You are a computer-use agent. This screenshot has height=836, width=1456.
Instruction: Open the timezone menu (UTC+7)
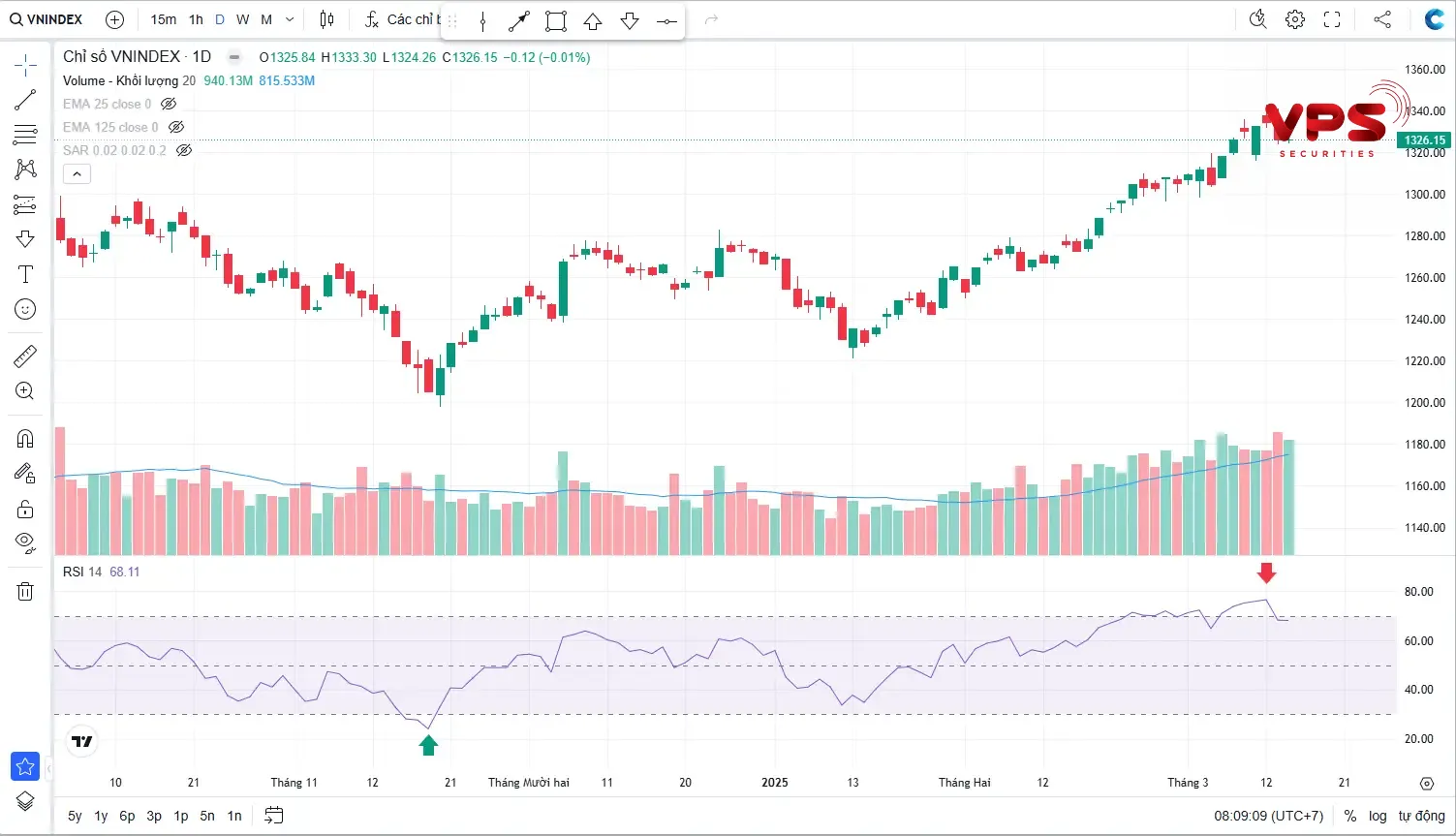click(1268, 816)
